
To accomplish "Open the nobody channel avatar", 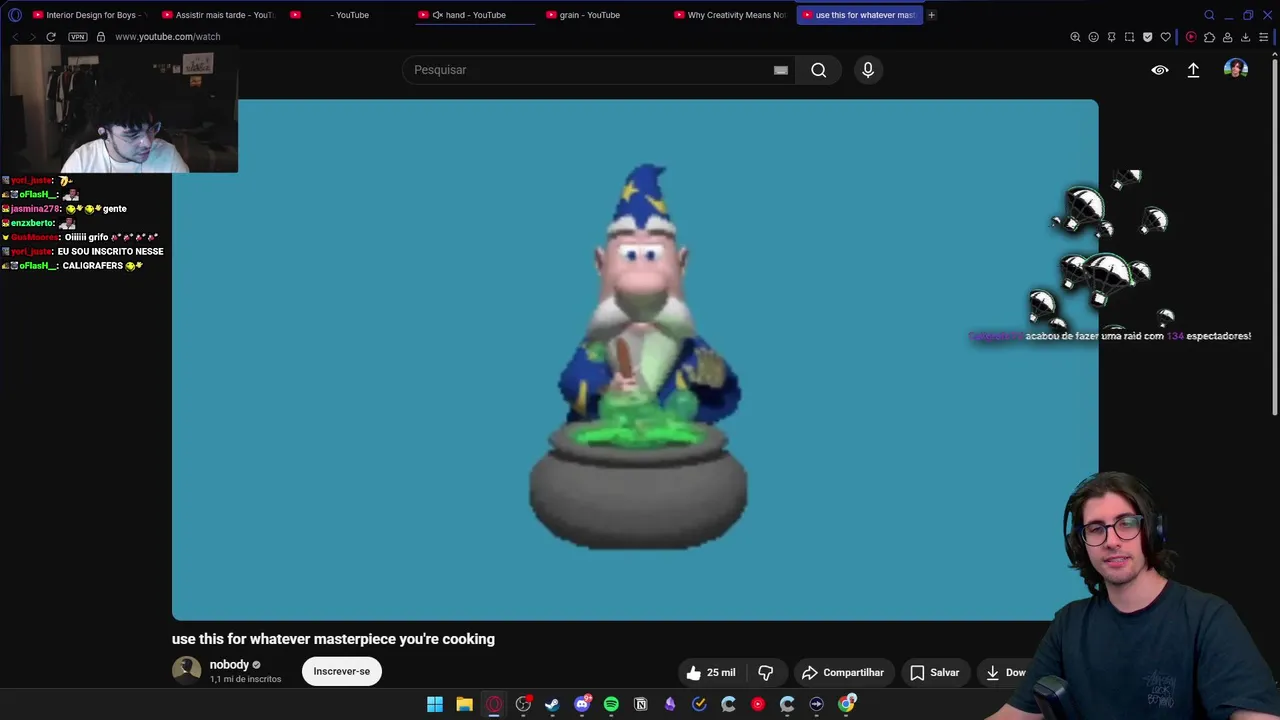I will 186,670.
